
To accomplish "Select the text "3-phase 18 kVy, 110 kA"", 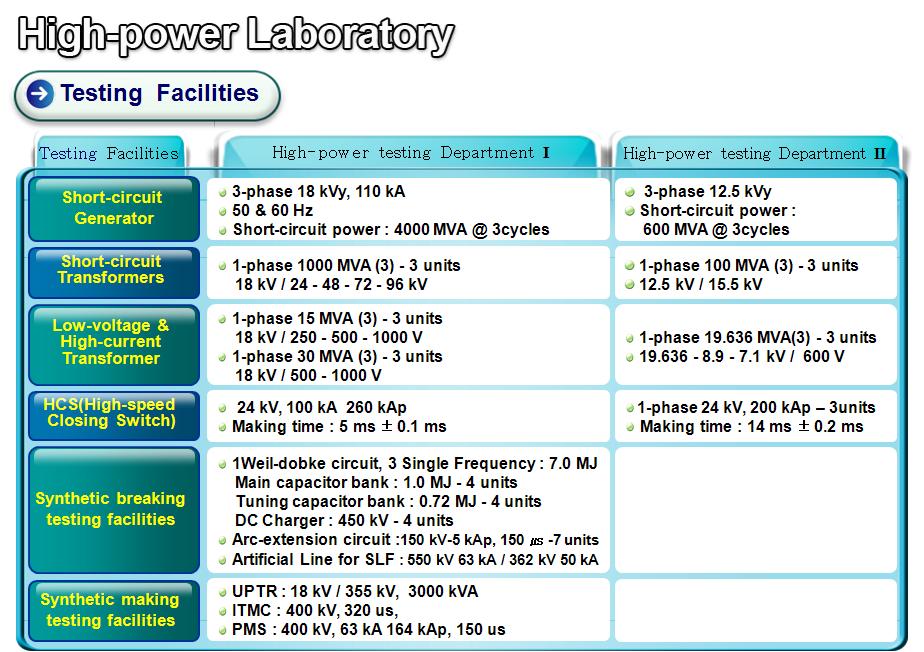I will 318,192.
